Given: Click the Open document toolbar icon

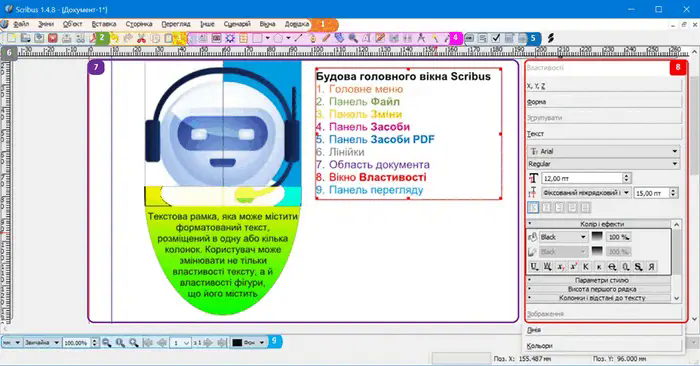Looking at the screenshot, I should 25,38.
